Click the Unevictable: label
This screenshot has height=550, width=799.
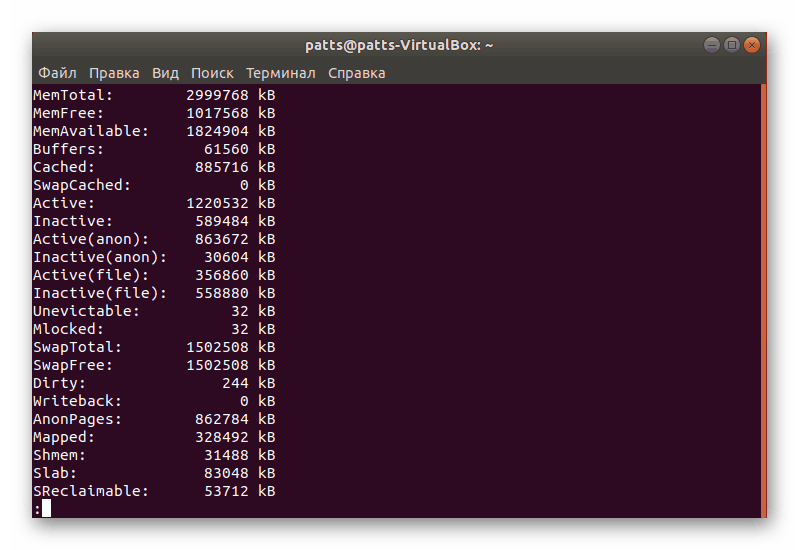click(86, 311)
